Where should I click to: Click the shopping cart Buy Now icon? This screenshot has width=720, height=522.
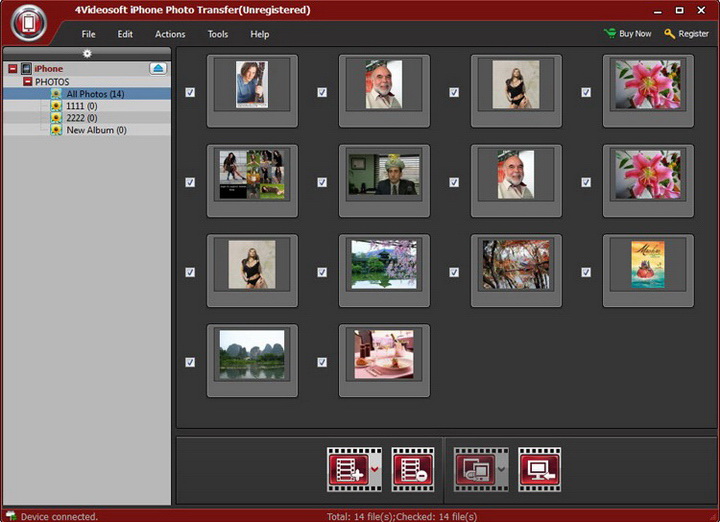[x=610, y=34]
